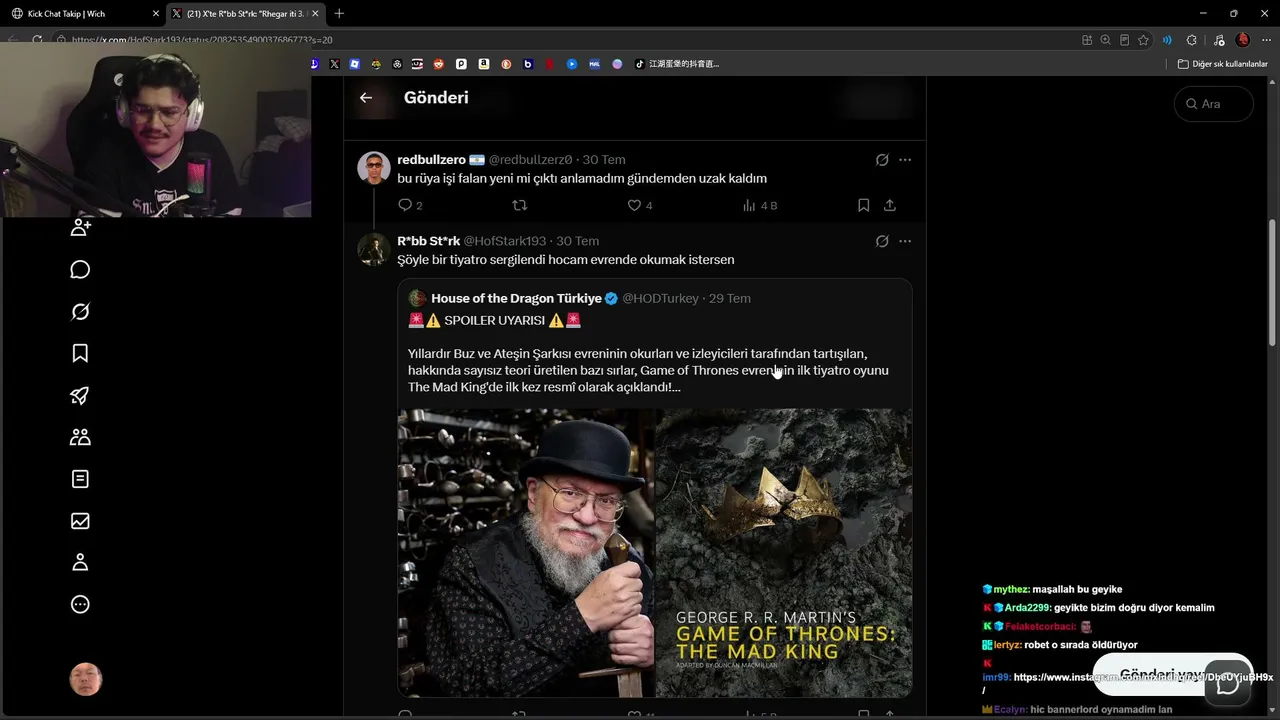Viewport: 1280px width, 720px height.
Task: Open the George R. R. Martin portrait photo
Action: pyautogui.click(x=526, y=552)
